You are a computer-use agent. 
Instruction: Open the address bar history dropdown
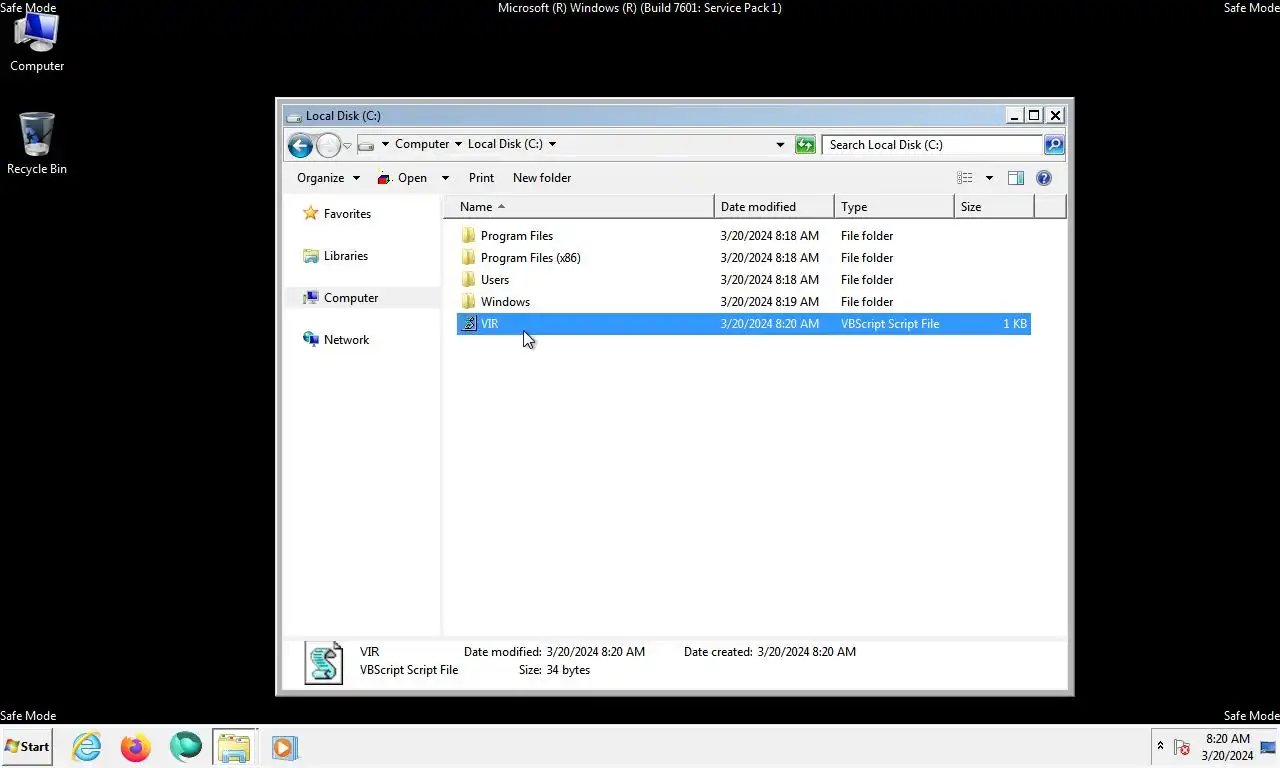tap(780, 145)
